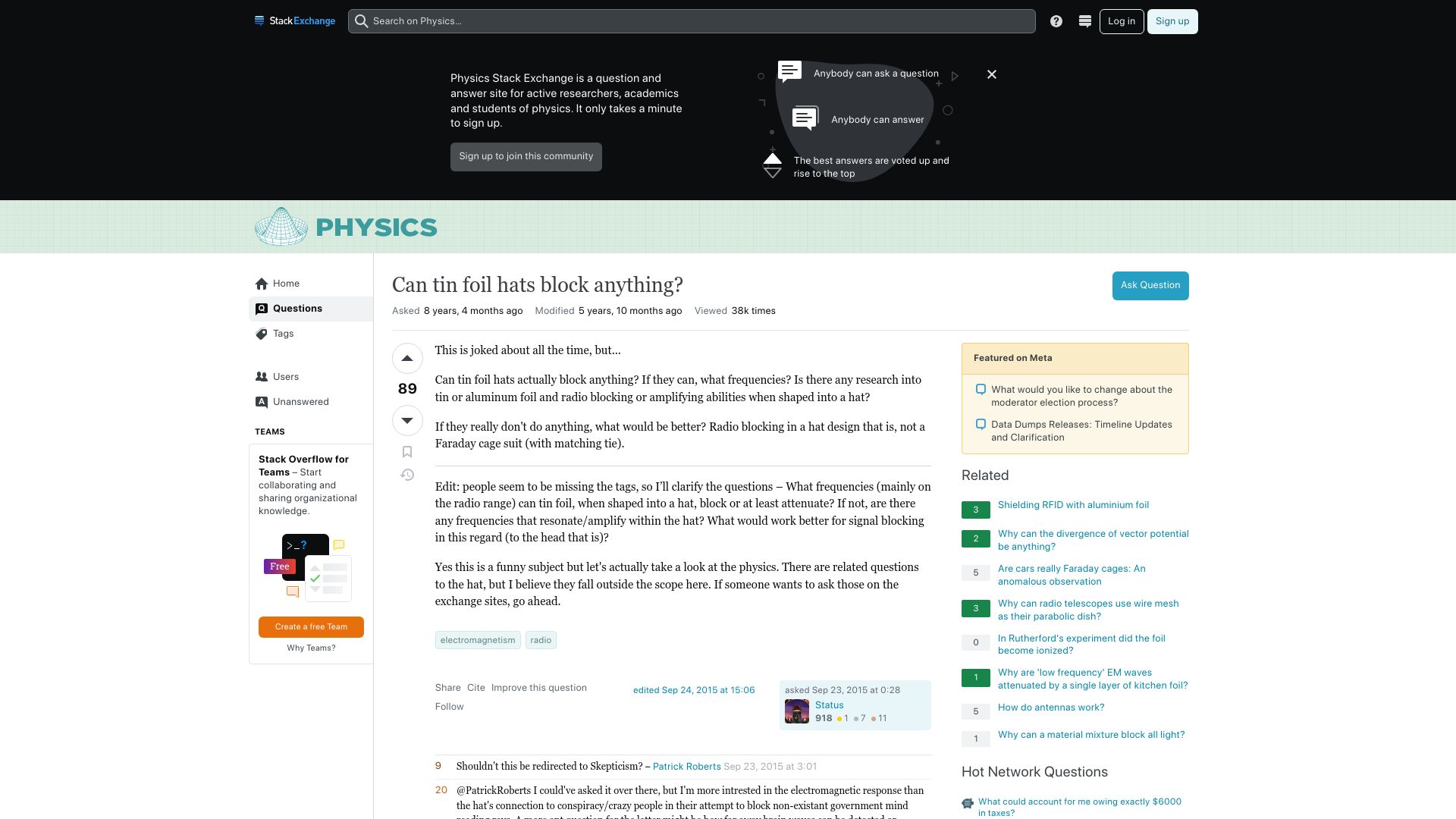1456x819 pixels.
Task: Dismiss the welcome banner with X
Action: [x=992, y=74]
